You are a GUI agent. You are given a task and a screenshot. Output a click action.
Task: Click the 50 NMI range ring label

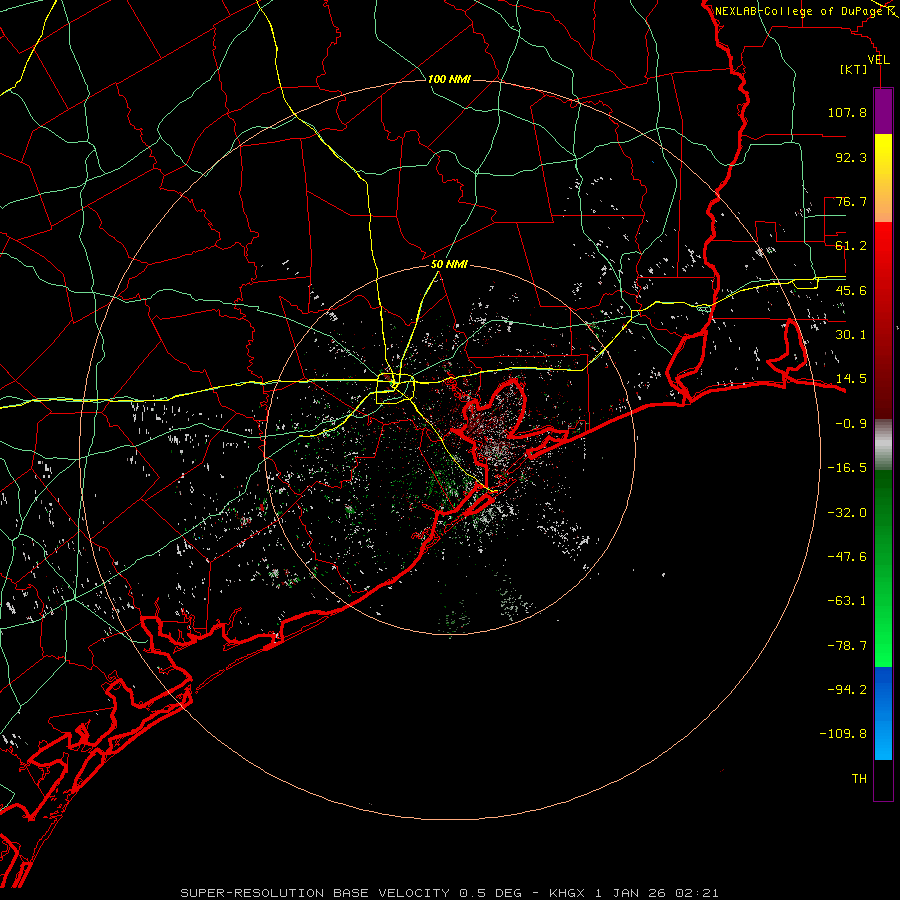pos(449,265)
